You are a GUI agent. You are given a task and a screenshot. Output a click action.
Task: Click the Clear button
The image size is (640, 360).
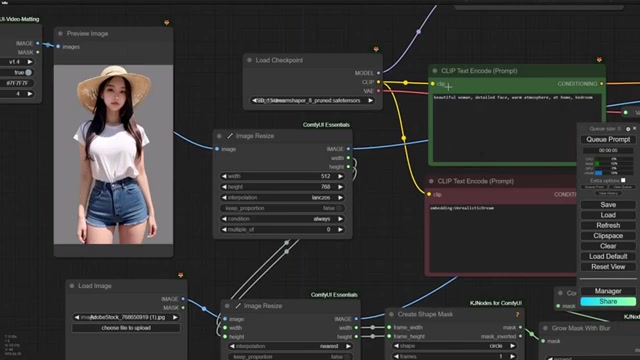[608, 246]
